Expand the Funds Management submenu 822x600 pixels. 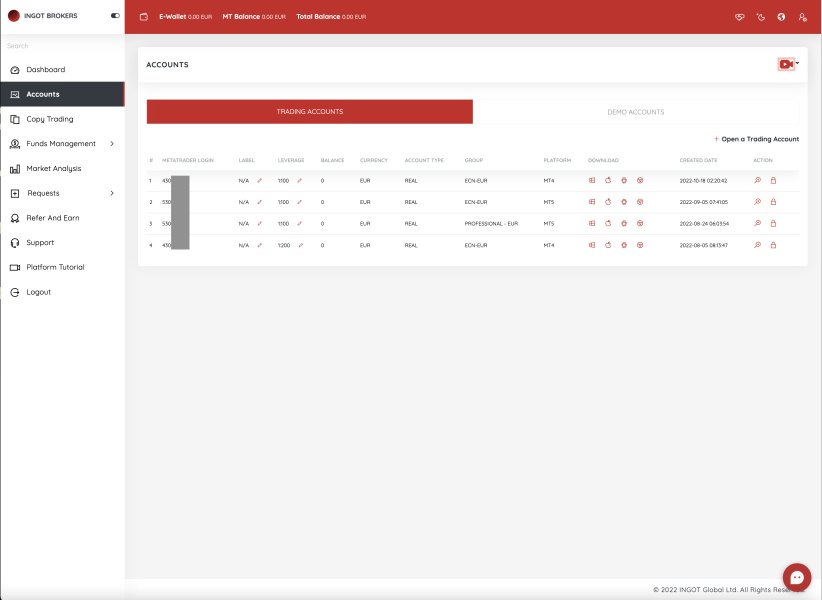112,144
